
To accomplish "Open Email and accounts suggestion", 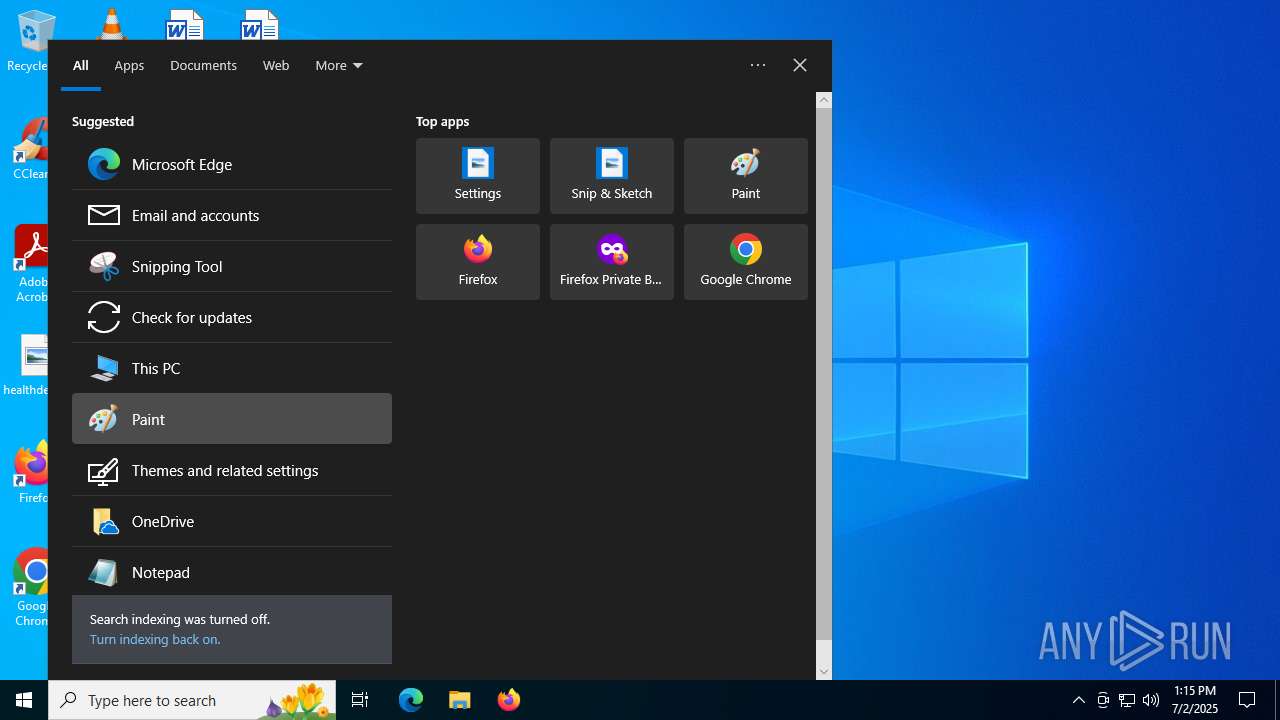I will (x=232, y=215).
